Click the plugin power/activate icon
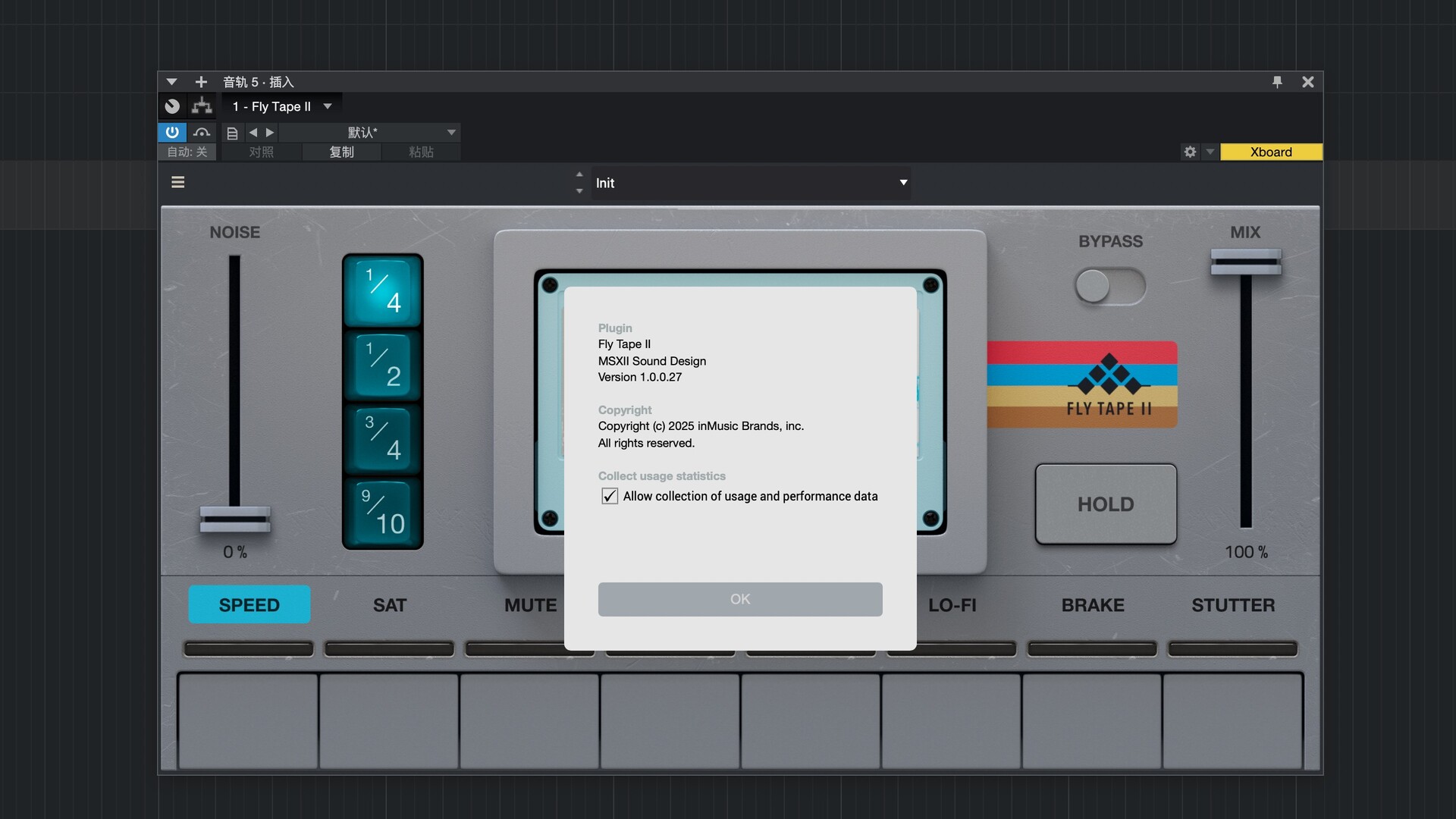The height and width of the screenshot is (819, 1456). 172,132
